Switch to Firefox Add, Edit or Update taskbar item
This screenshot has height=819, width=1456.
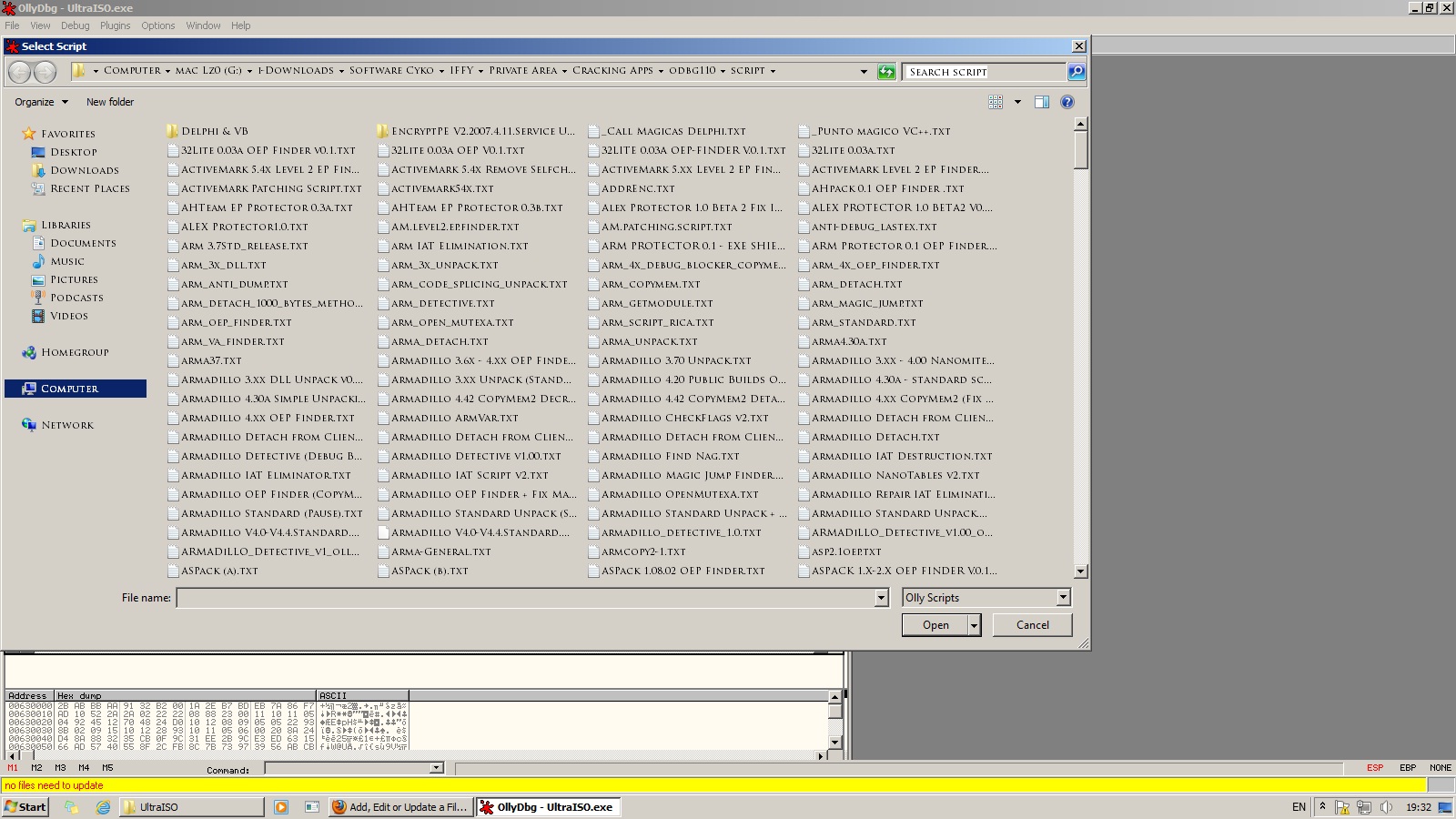400,807
